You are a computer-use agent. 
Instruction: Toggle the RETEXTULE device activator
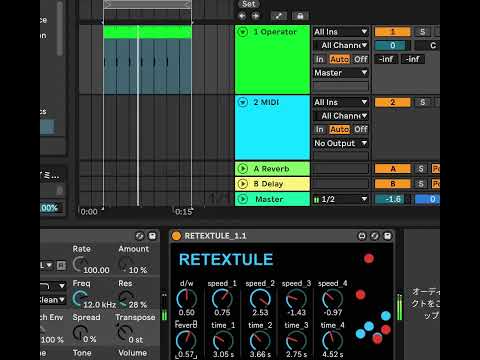pyautogui.click(x=176, y=236)
